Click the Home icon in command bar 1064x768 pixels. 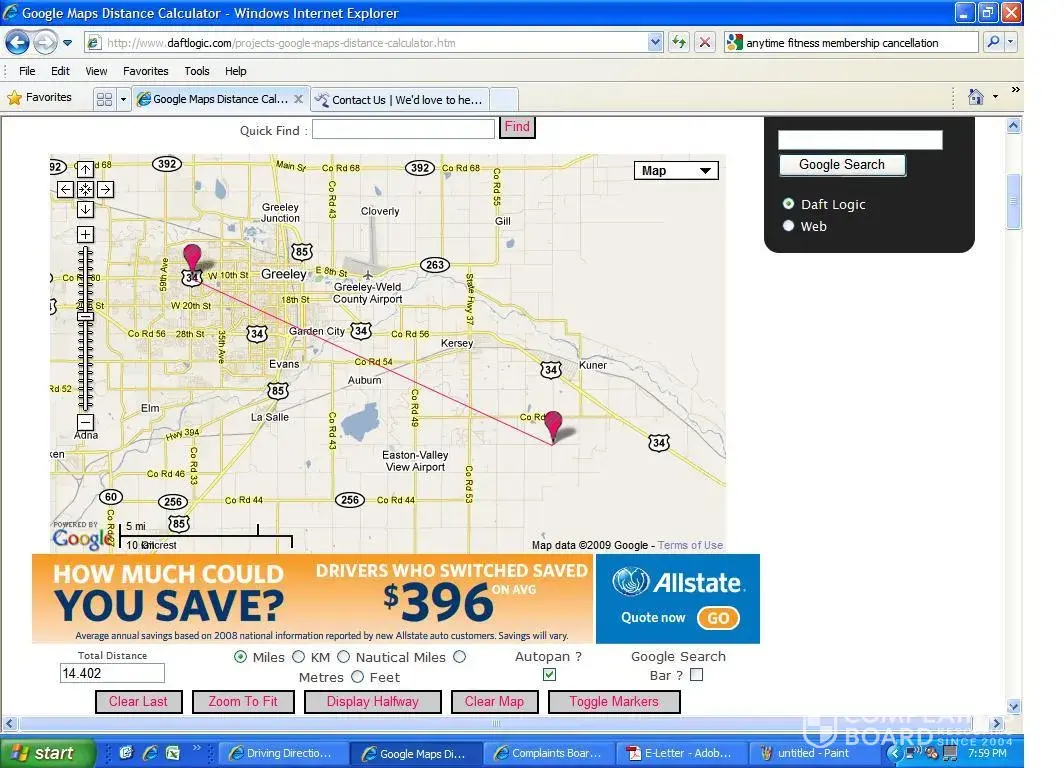pyautogui.click(x=976, y=97)
